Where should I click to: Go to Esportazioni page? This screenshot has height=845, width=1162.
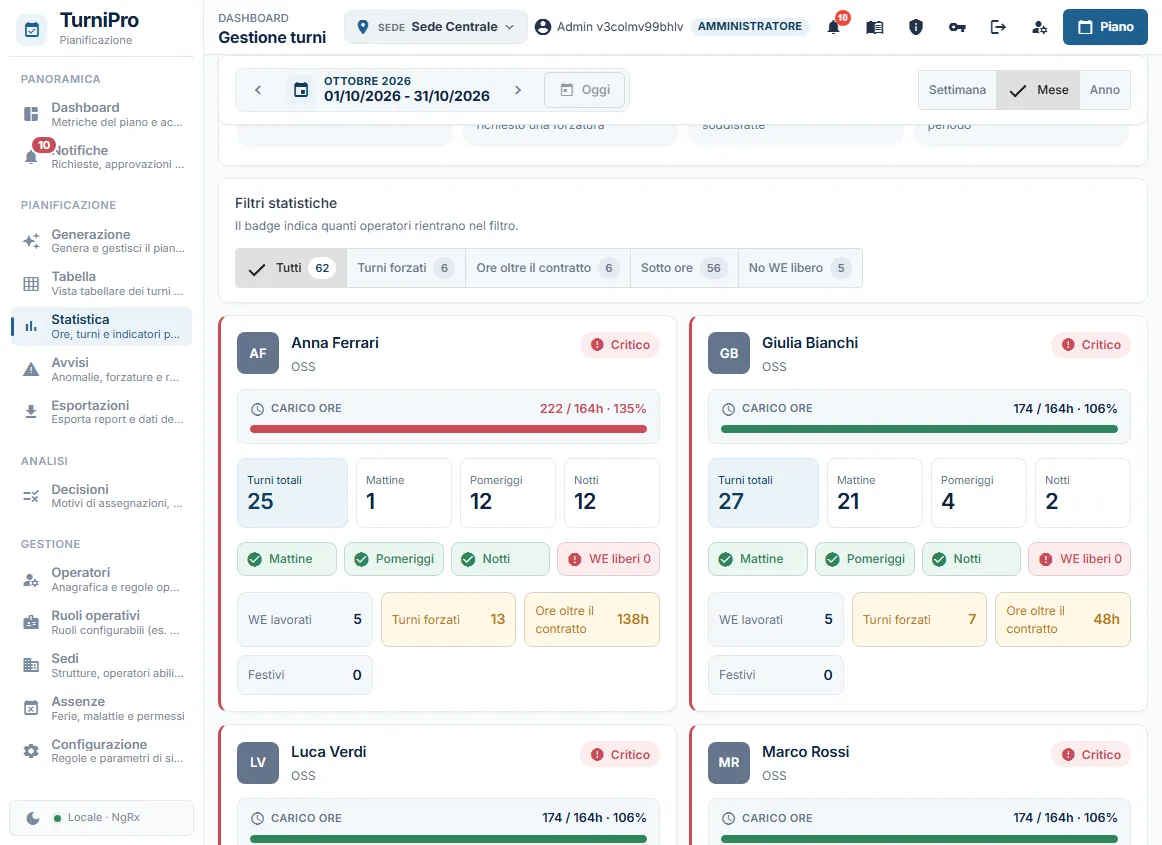[102, 412]
